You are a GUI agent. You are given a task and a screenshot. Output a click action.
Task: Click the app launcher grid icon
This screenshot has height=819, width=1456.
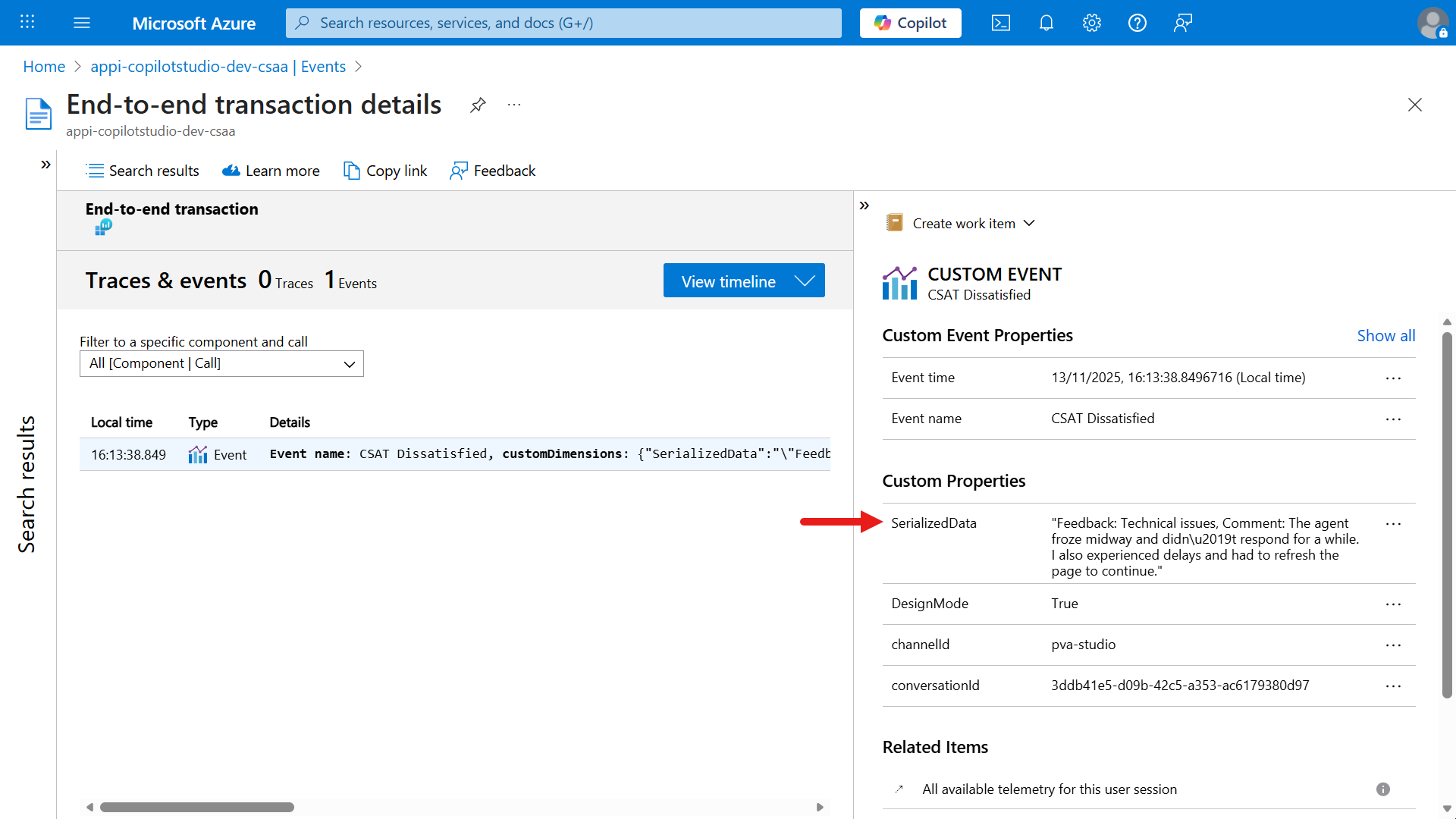coord(27,22)
